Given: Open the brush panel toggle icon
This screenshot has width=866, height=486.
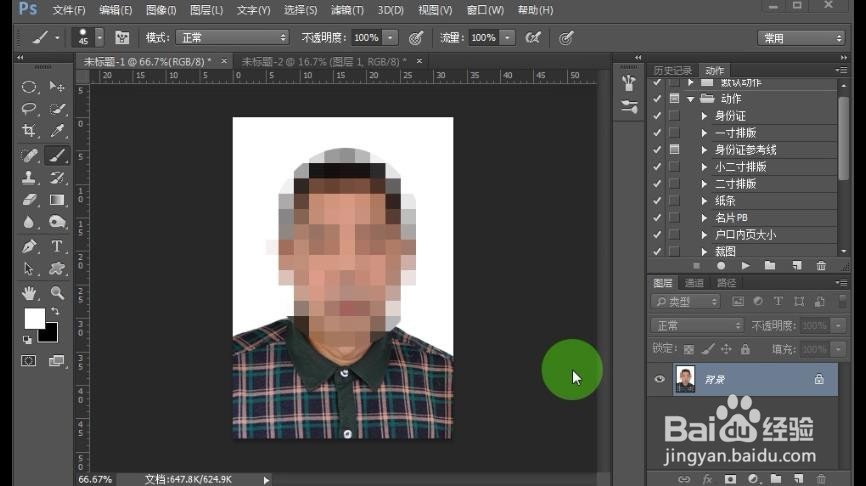Looking at the screenshot, I should [x=122, y=38].
